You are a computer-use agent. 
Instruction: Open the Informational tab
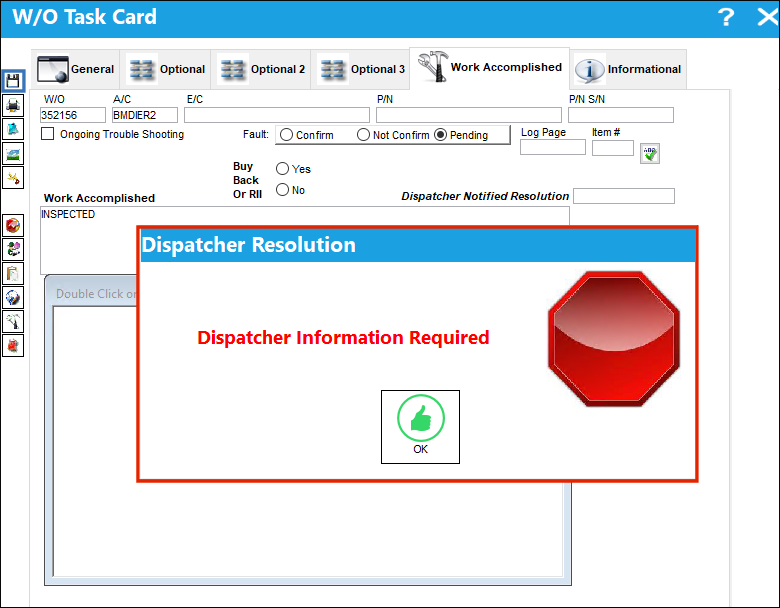pyautogui.click(x=628, y=69)
